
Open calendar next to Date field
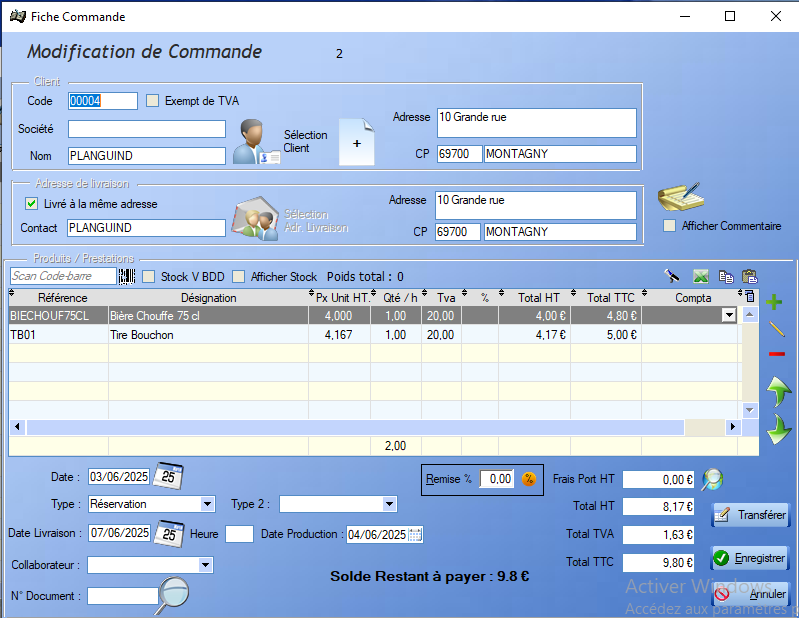171,475
